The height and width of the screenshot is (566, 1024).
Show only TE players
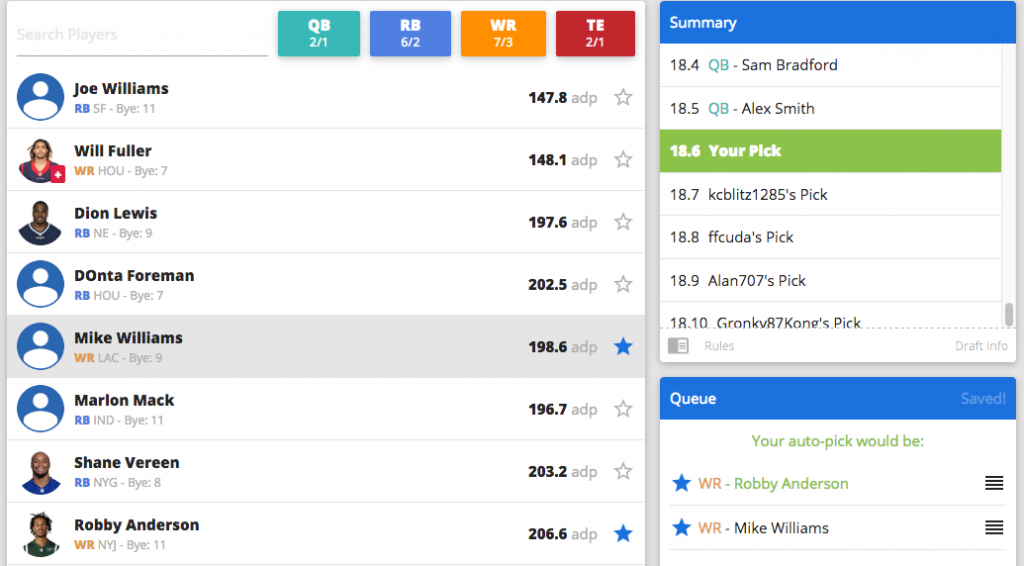[595, 34]
